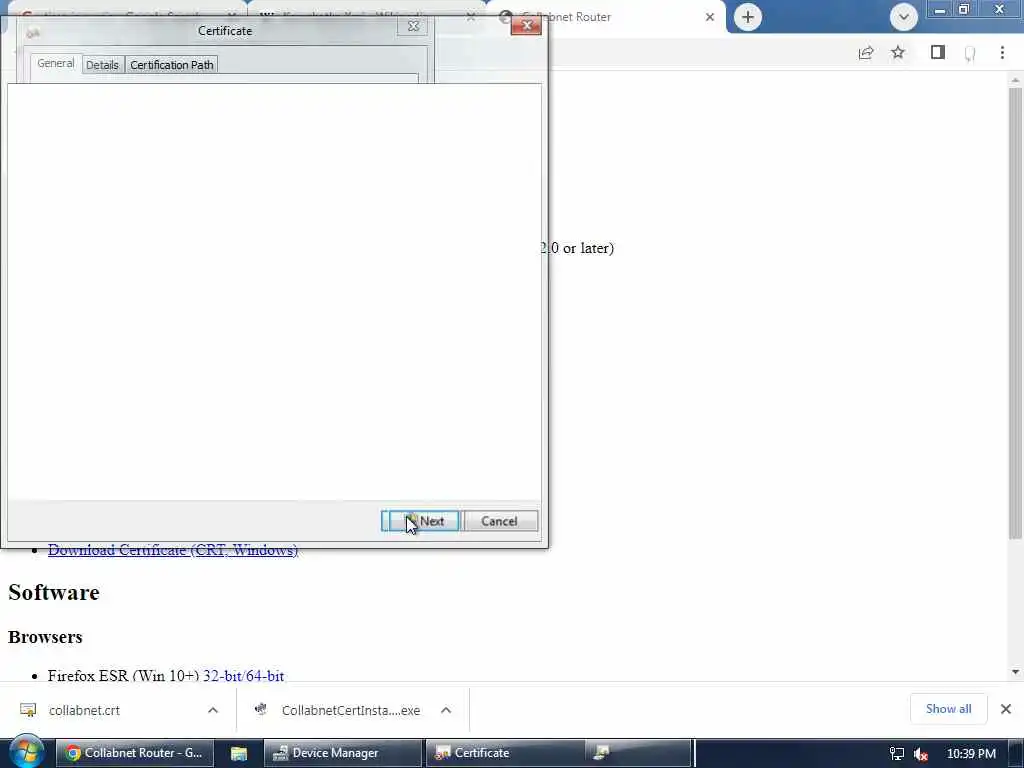Close the downloads bar
The width and height of the screenshot is (1024, 768).
click(x=1006, y=709)
